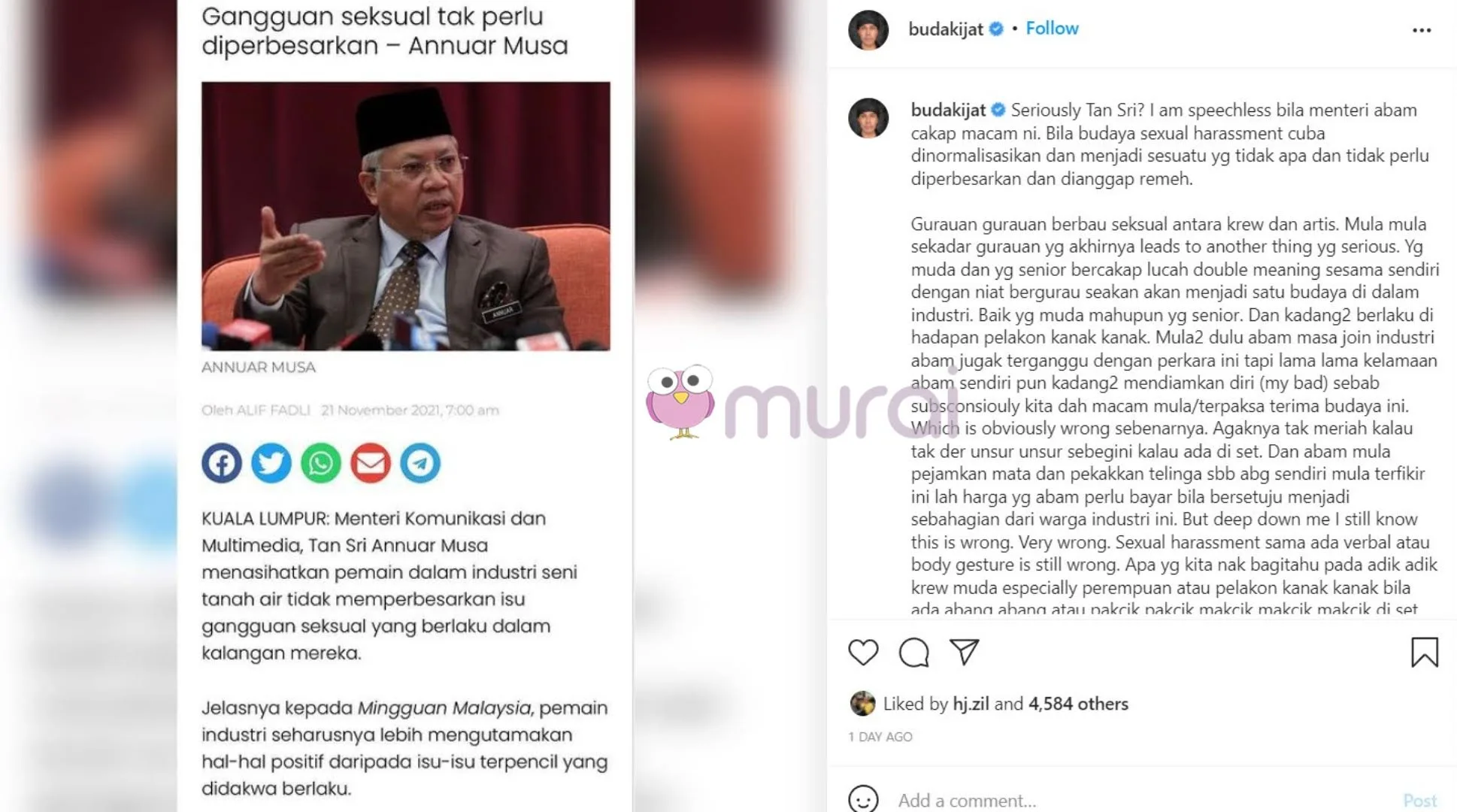The image size is (1457, 812).
Task: Open the three-dot more options menu
Action: (x=1421, y=30)
